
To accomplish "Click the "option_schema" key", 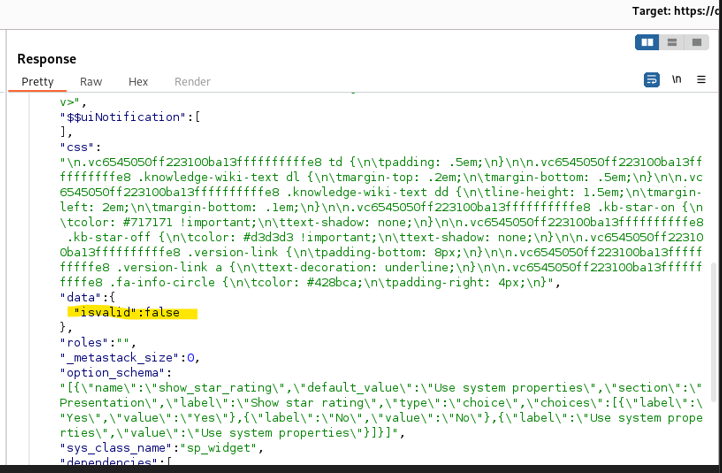I will 112,373.
